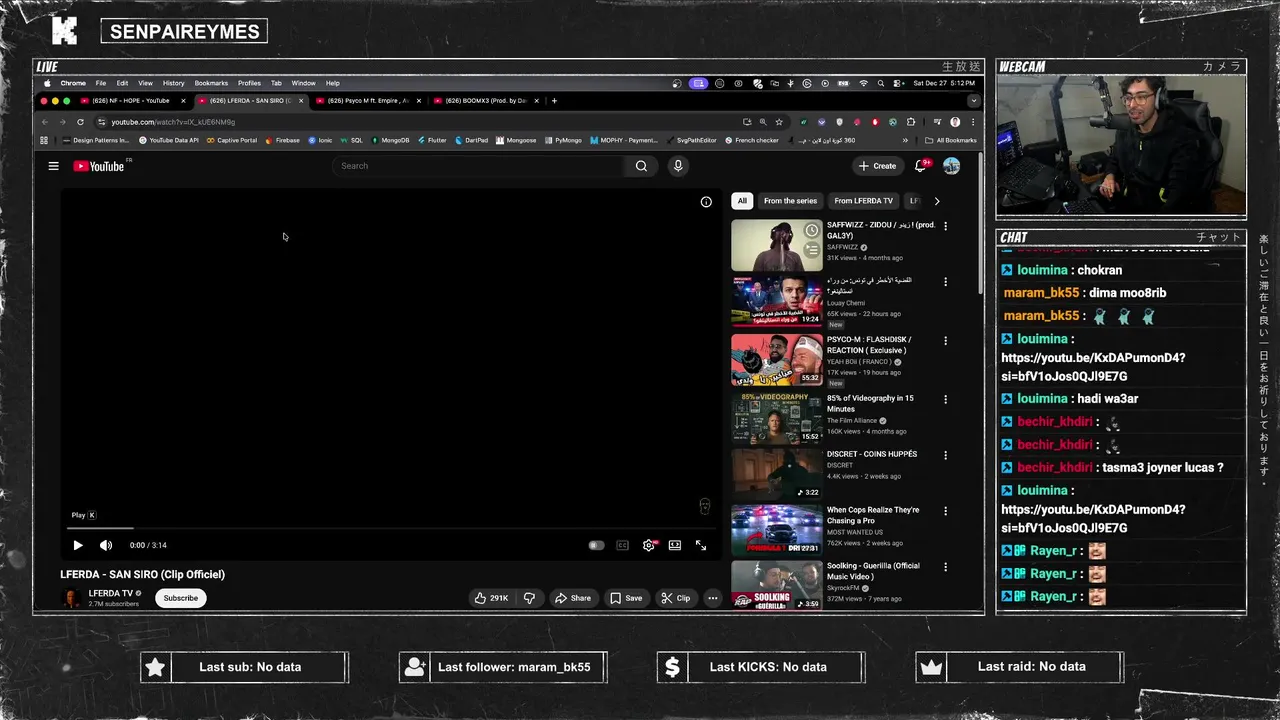Open a new Chrome tab

[x=554, y=101]
